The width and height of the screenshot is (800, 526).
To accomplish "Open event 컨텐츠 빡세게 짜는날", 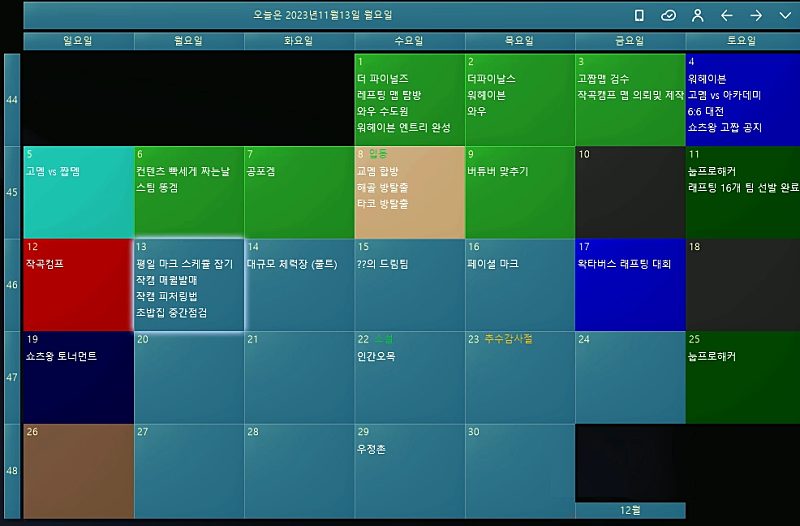I will (183, 171).
